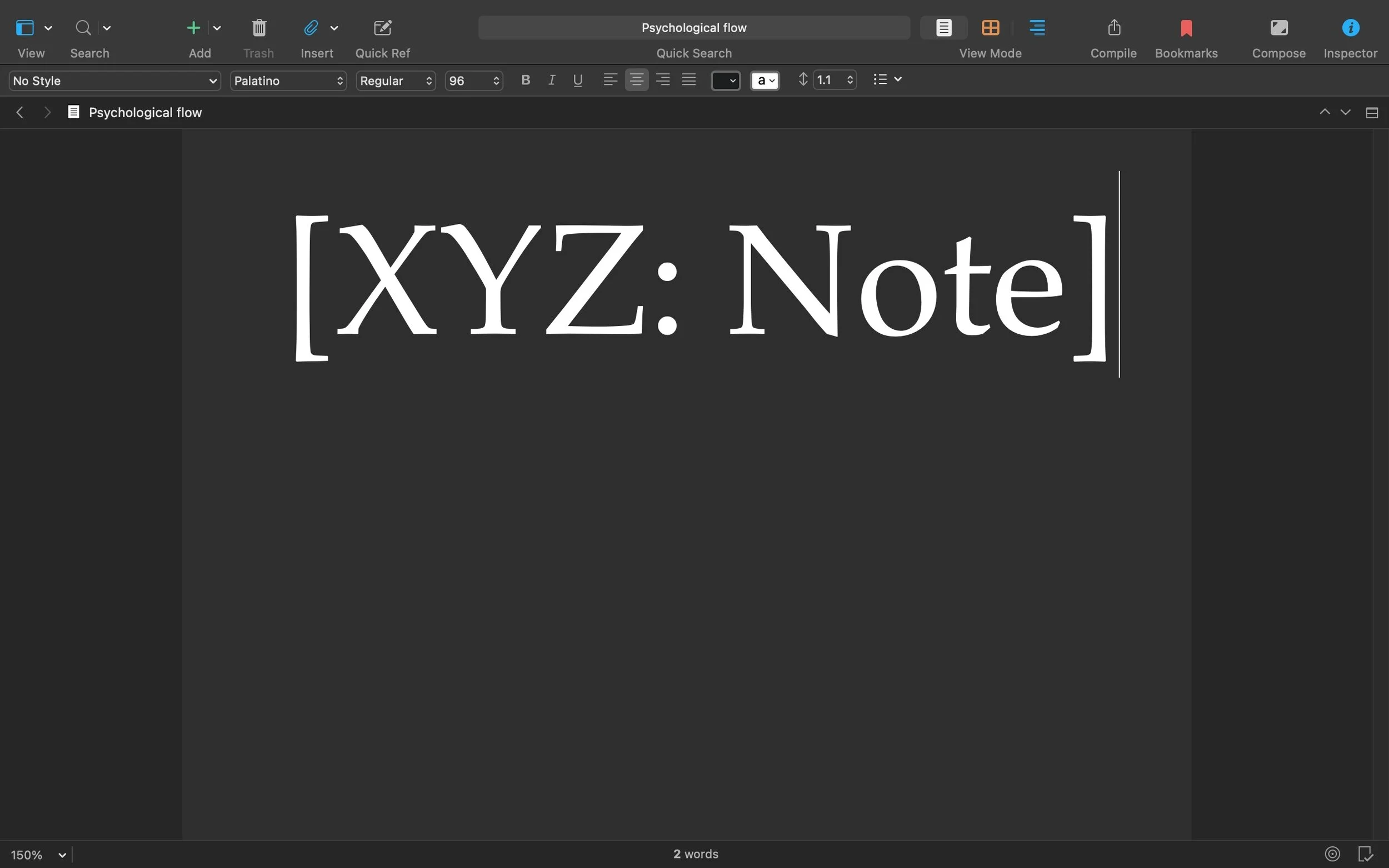1389x868 pixels.
Task: Enter Compose full-screen mode
Action: point(1278,27)
